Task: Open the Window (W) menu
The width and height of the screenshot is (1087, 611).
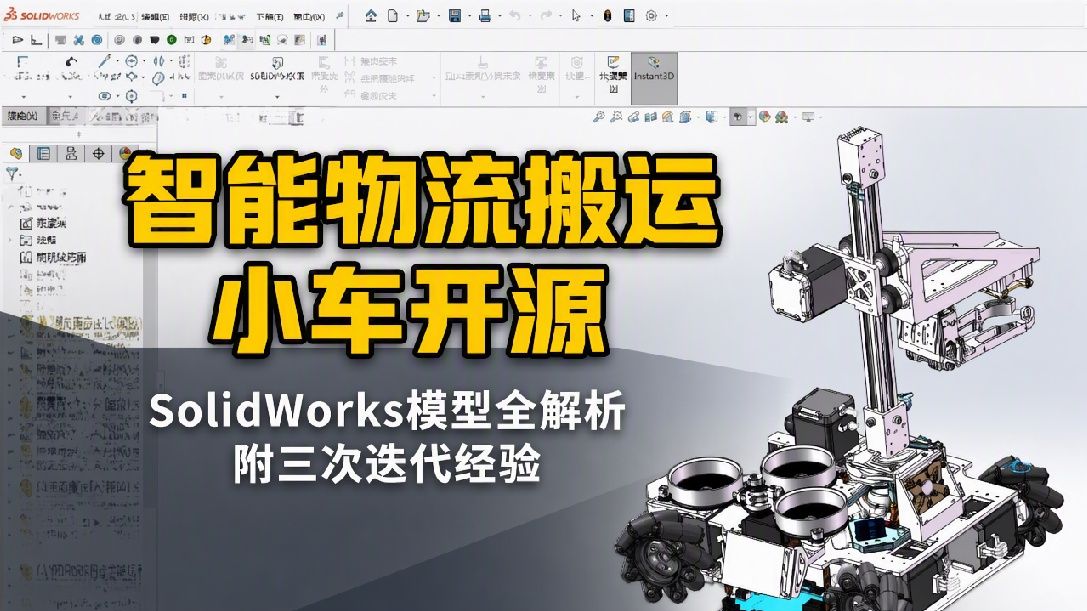Action: [308, 16]
